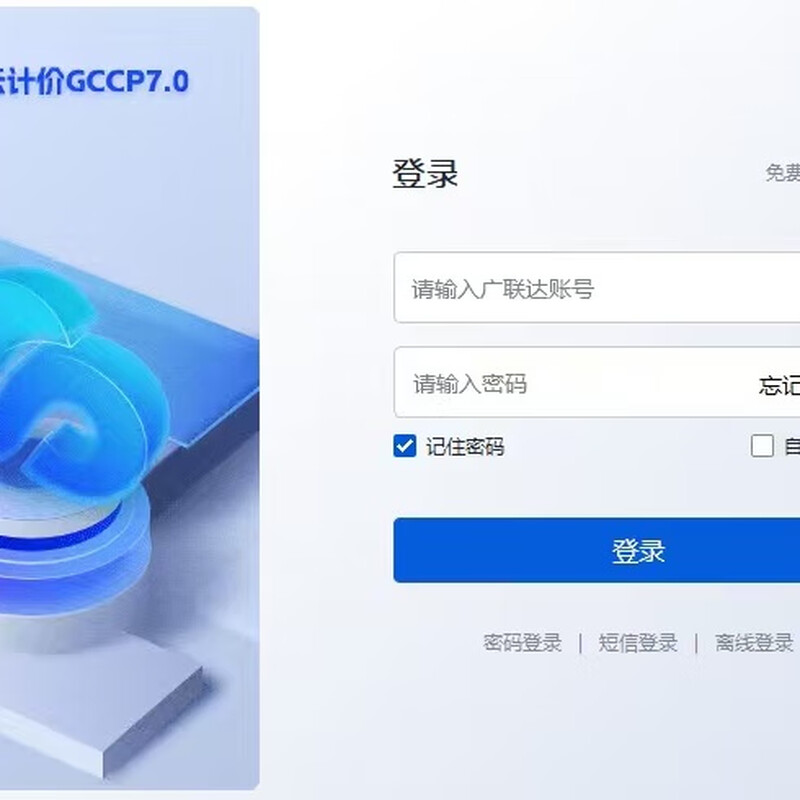Click the GCCP7.0 product title text

(x=127, y=81)
